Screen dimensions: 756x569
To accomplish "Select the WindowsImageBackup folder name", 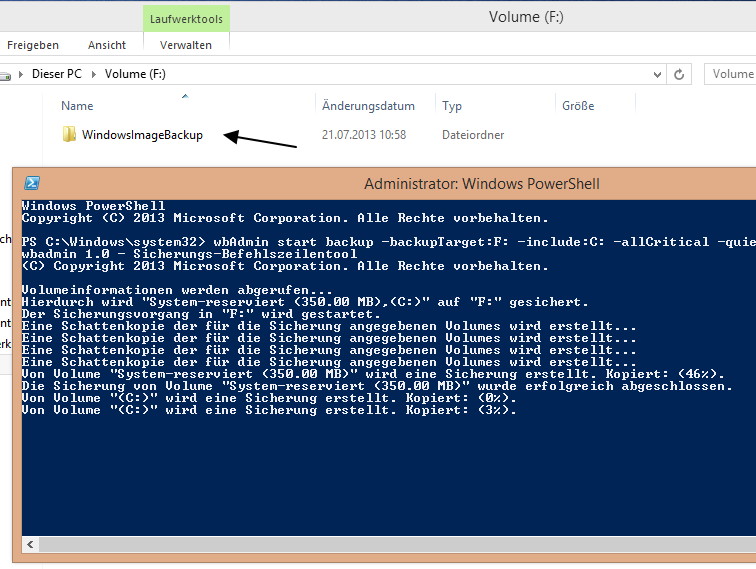I will coord(142,135).
